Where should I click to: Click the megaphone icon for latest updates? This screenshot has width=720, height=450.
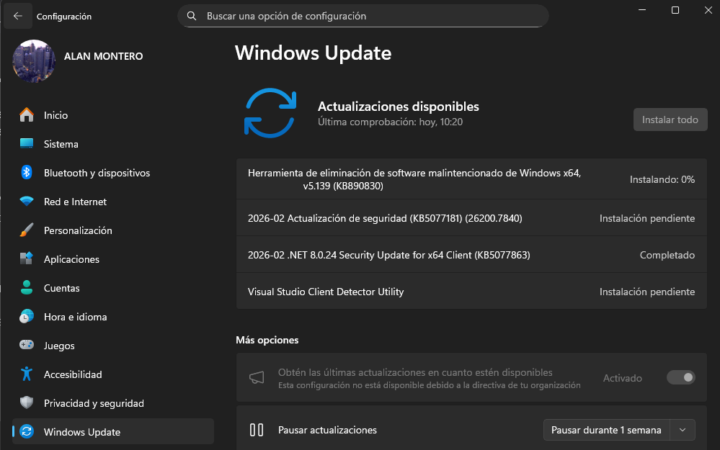(257, 378)
